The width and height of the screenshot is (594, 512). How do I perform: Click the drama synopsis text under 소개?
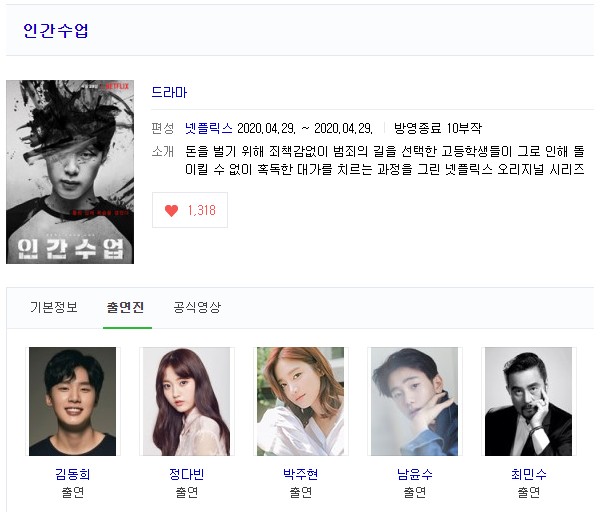pyautogui.click(x=385, y=160)
